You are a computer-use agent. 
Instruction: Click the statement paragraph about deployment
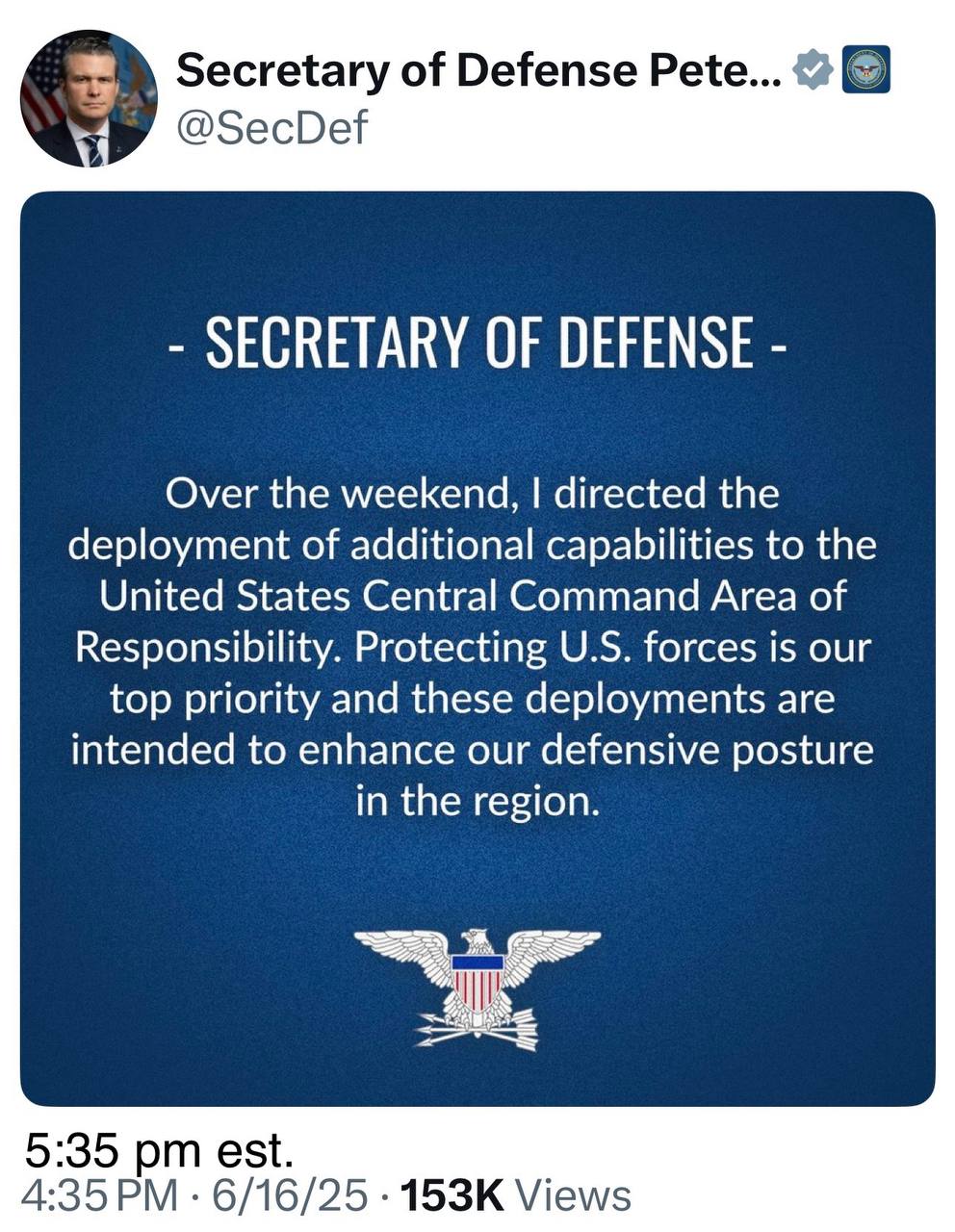(473, 647)
